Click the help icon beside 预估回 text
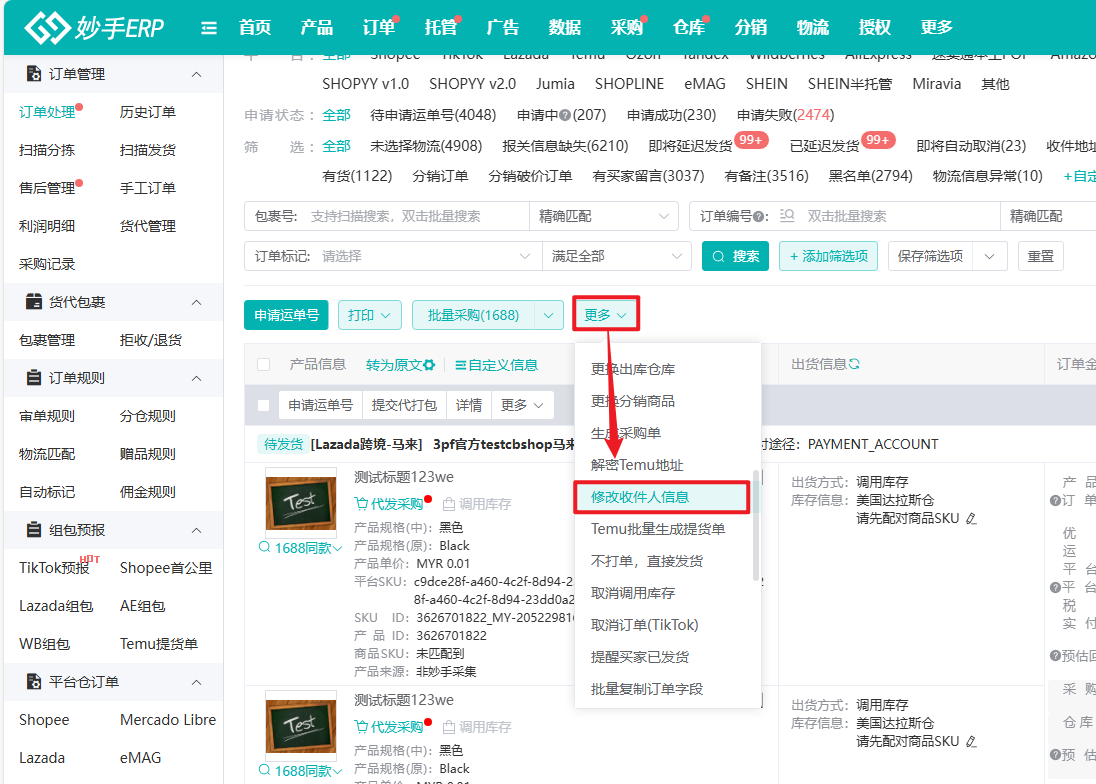 click(x=1055, y=655)
